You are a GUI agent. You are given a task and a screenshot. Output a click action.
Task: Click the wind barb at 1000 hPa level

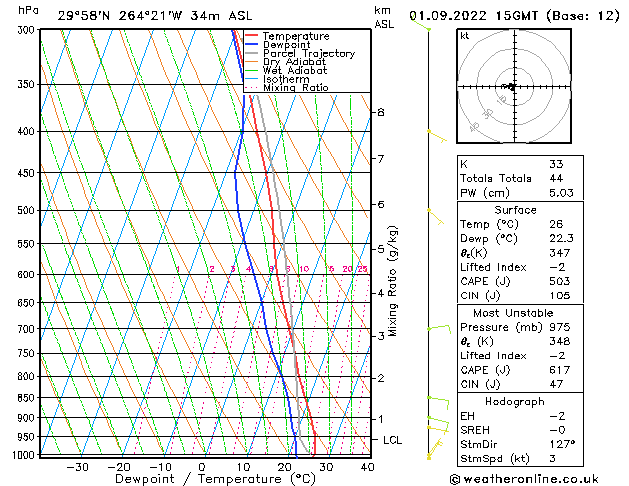(435, 449)
